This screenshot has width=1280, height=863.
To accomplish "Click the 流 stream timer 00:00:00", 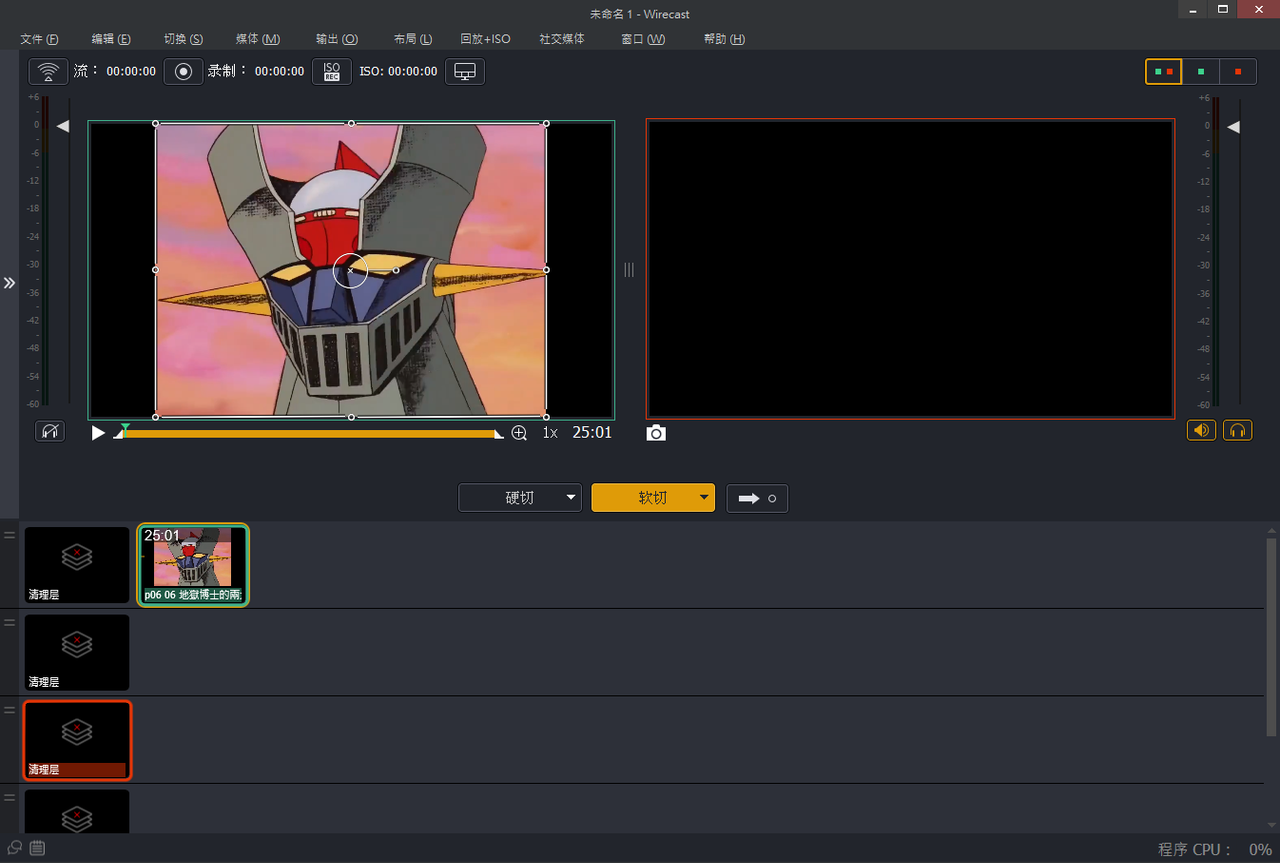I will pos(131,72).
